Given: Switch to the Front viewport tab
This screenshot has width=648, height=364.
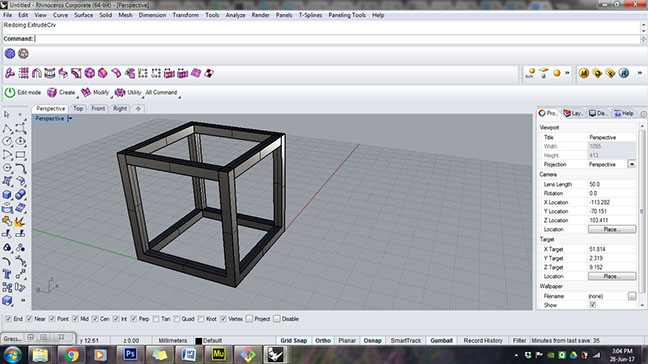Looking at the screenshot, I should [x=98, y=109].
